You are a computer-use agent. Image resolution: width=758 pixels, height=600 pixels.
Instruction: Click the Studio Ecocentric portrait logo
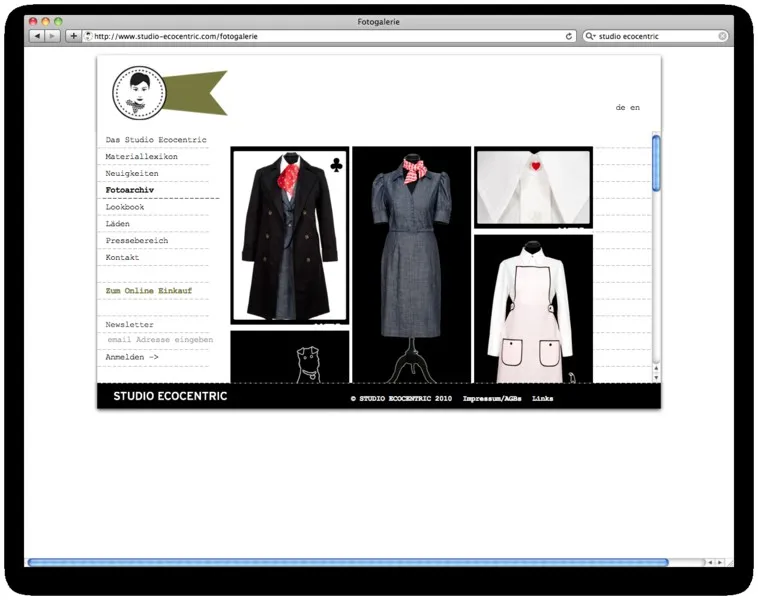coord(139,93)
